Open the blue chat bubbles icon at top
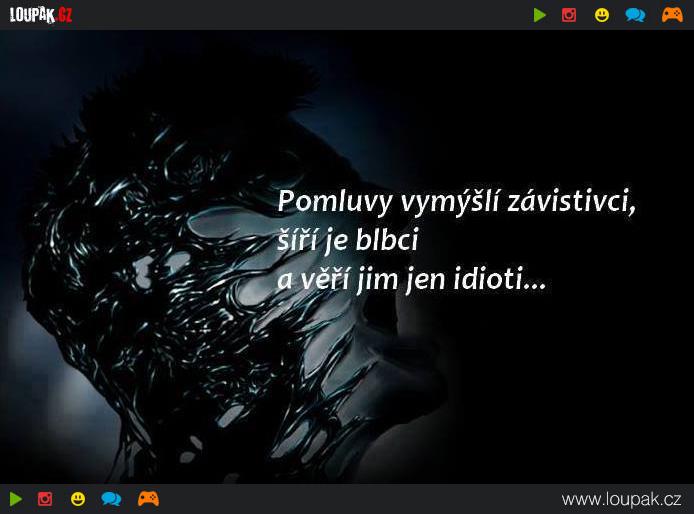The width and height of the screenshot is (694, 514). [x=635, y=15]
